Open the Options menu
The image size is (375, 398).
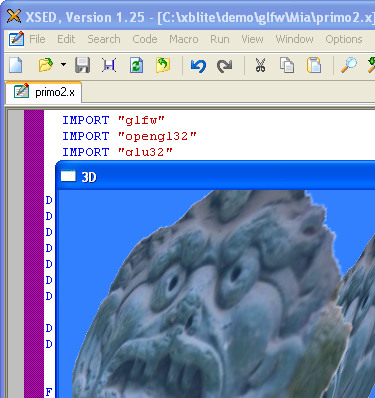pyautogui.click(x=344, y=39)
